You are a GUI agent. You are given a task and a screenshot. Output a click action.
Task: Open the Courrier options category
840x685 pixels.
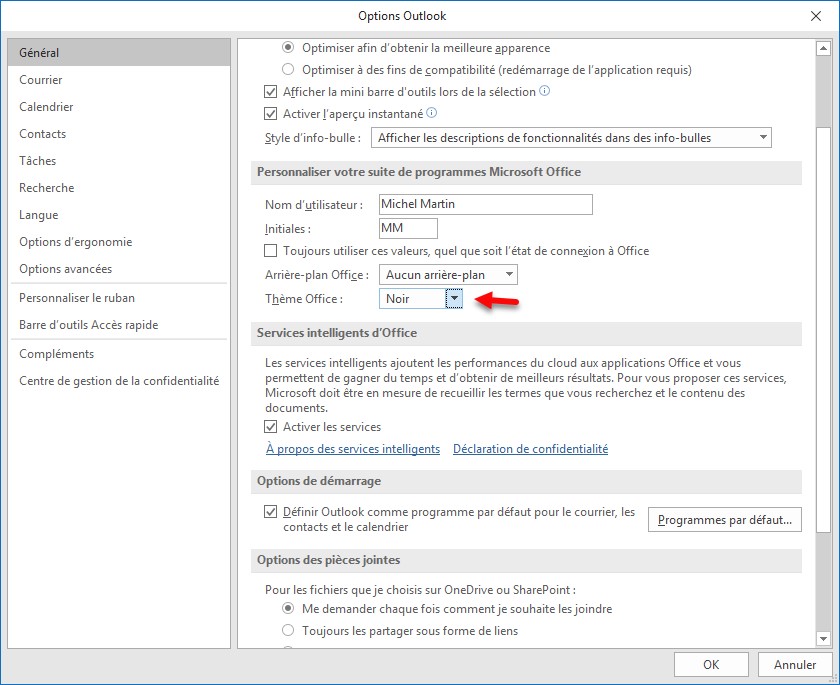pyautogui.click(x=119, y=80)
